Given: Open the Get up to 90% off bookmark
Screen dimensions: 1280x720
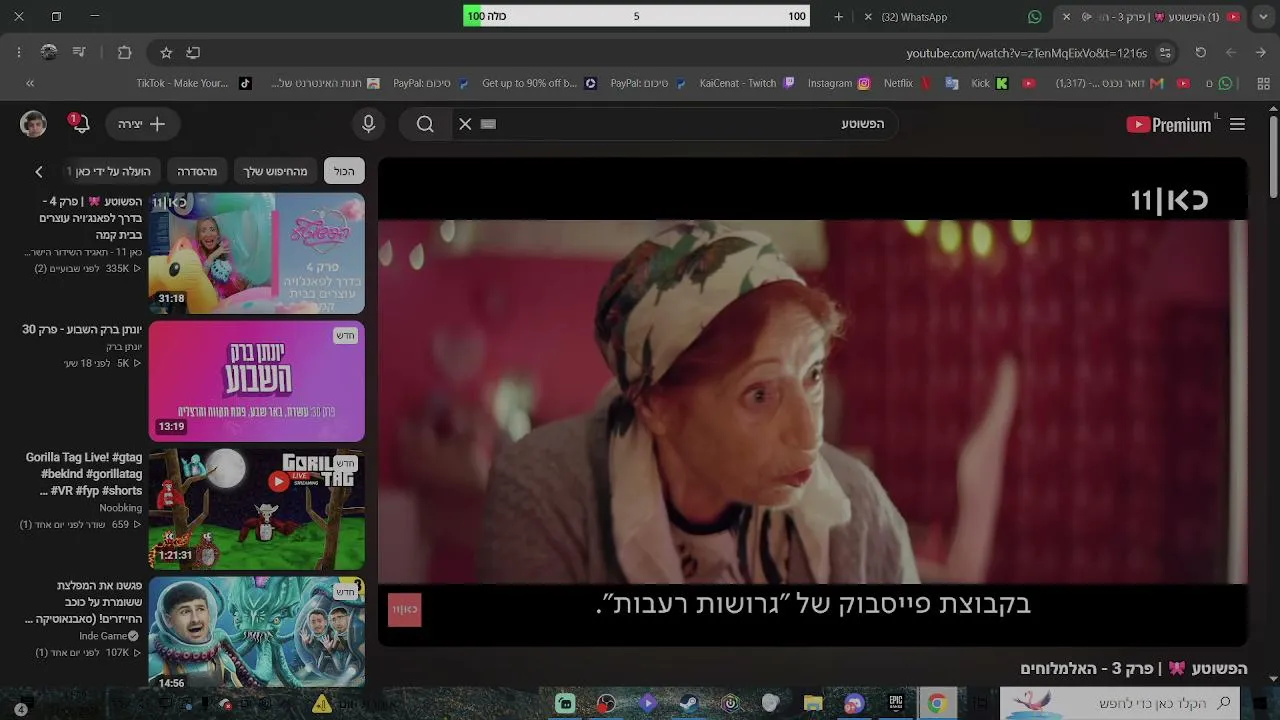Looking at the screenshot, I should tap(539, 84).
